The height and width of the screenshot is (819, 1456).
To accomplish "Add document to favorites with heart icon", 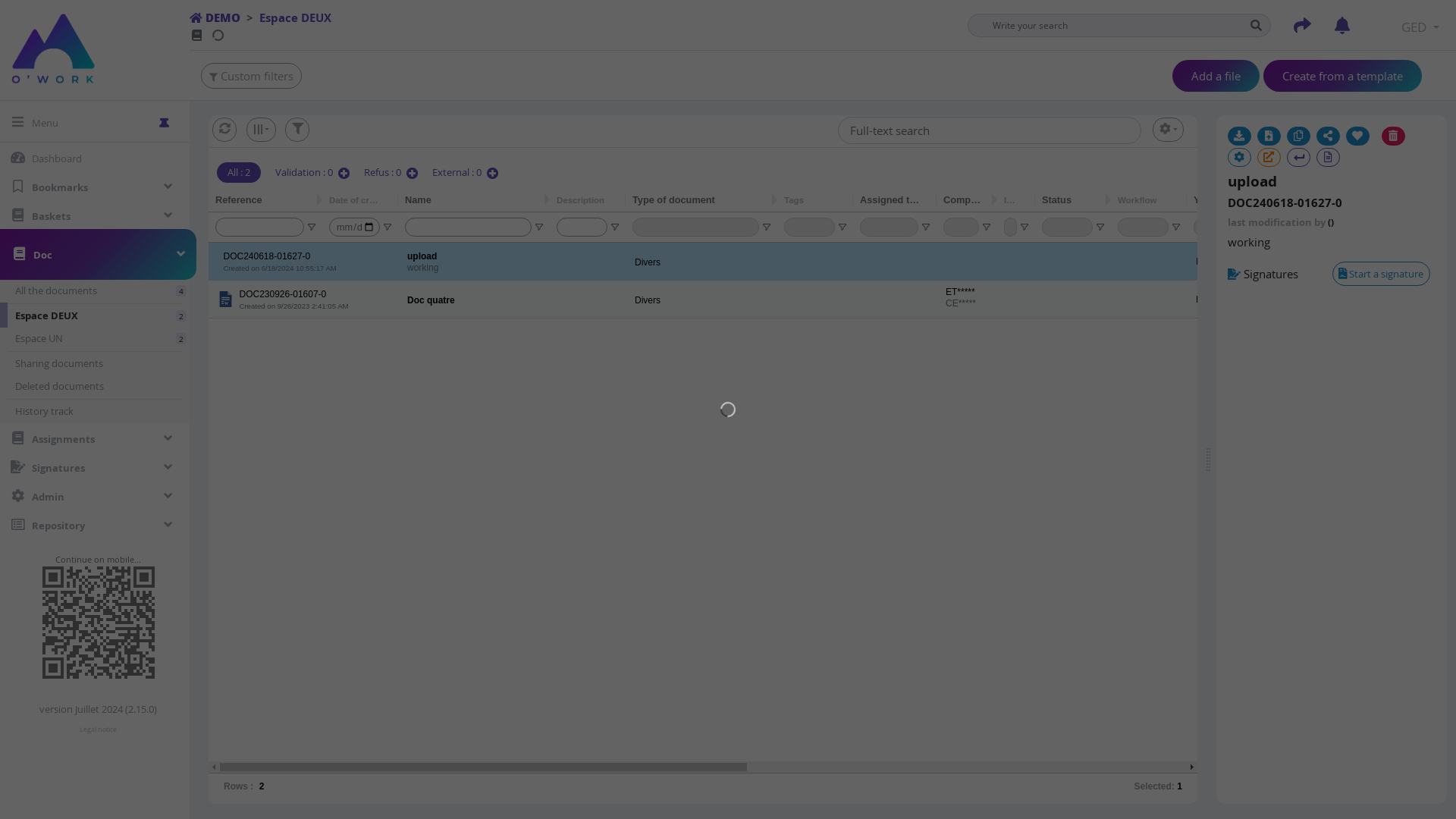I will (x=1357, y=136).
